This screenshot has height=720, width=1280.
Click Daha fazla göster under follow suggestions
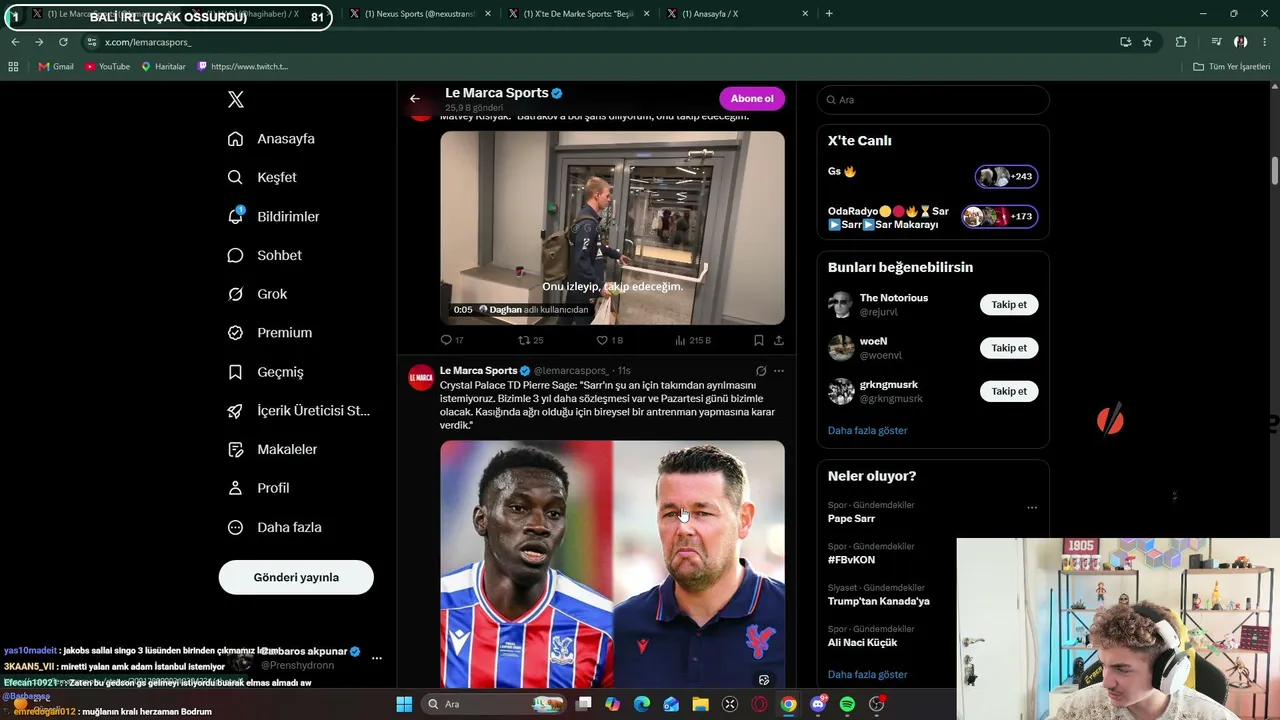(868, 431)
